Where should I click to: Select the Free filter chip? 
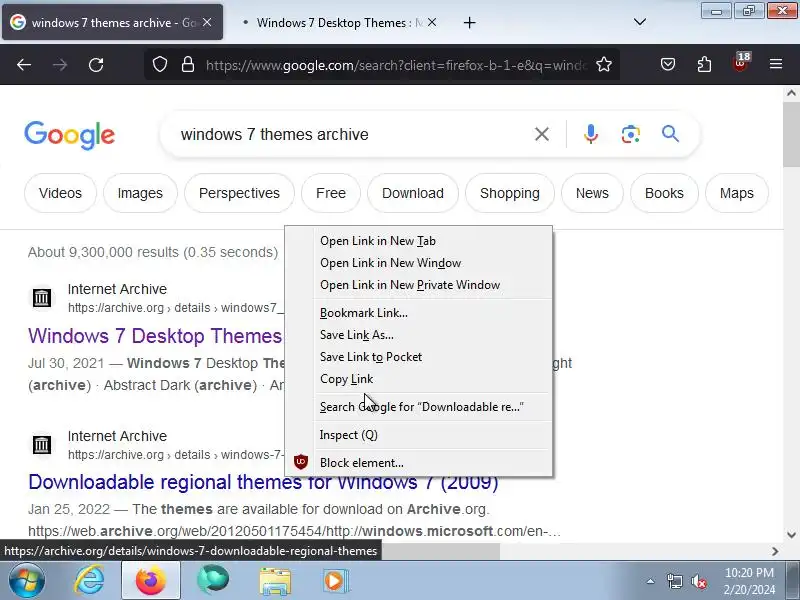pos(331,193)
